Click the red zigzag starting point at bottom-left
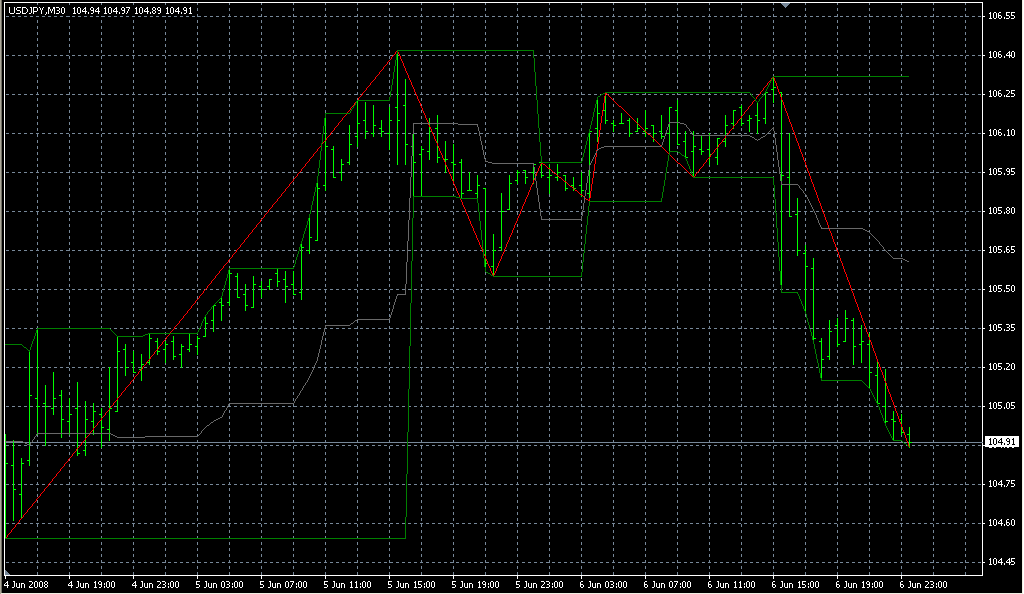1024x594 pixels. (x=7, y=538)
